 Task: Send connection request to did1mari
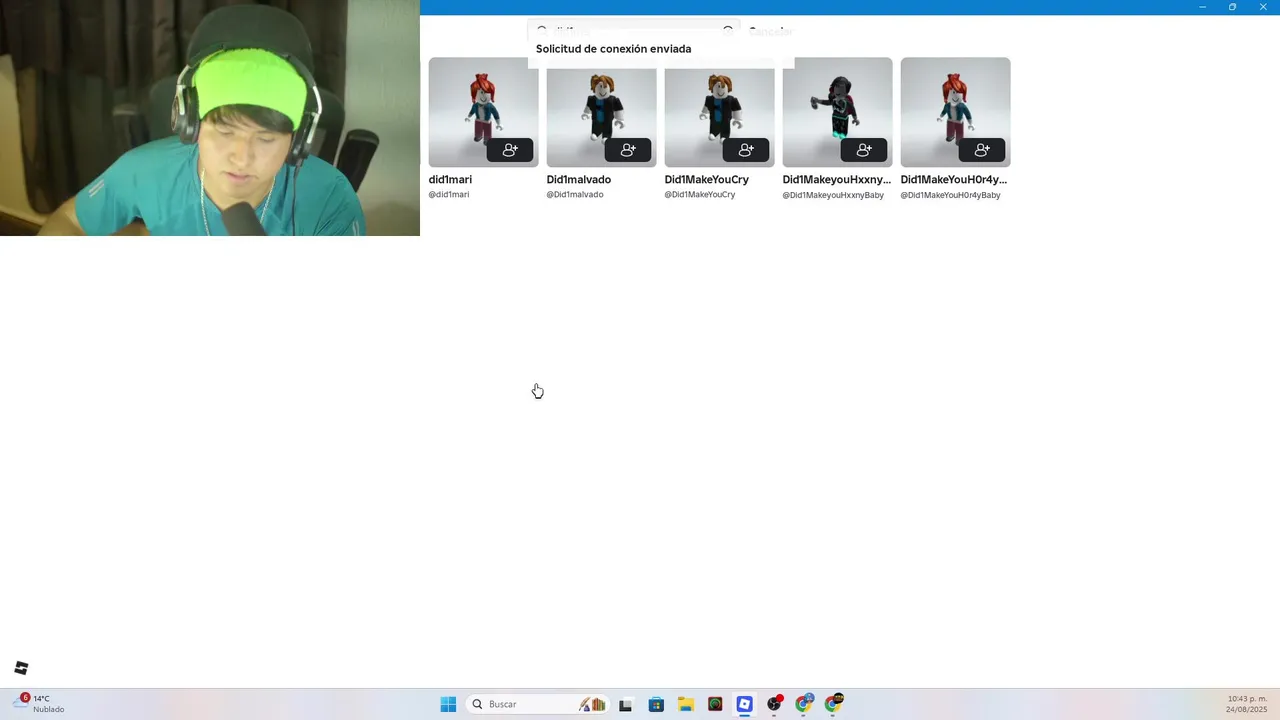point(510,150)
